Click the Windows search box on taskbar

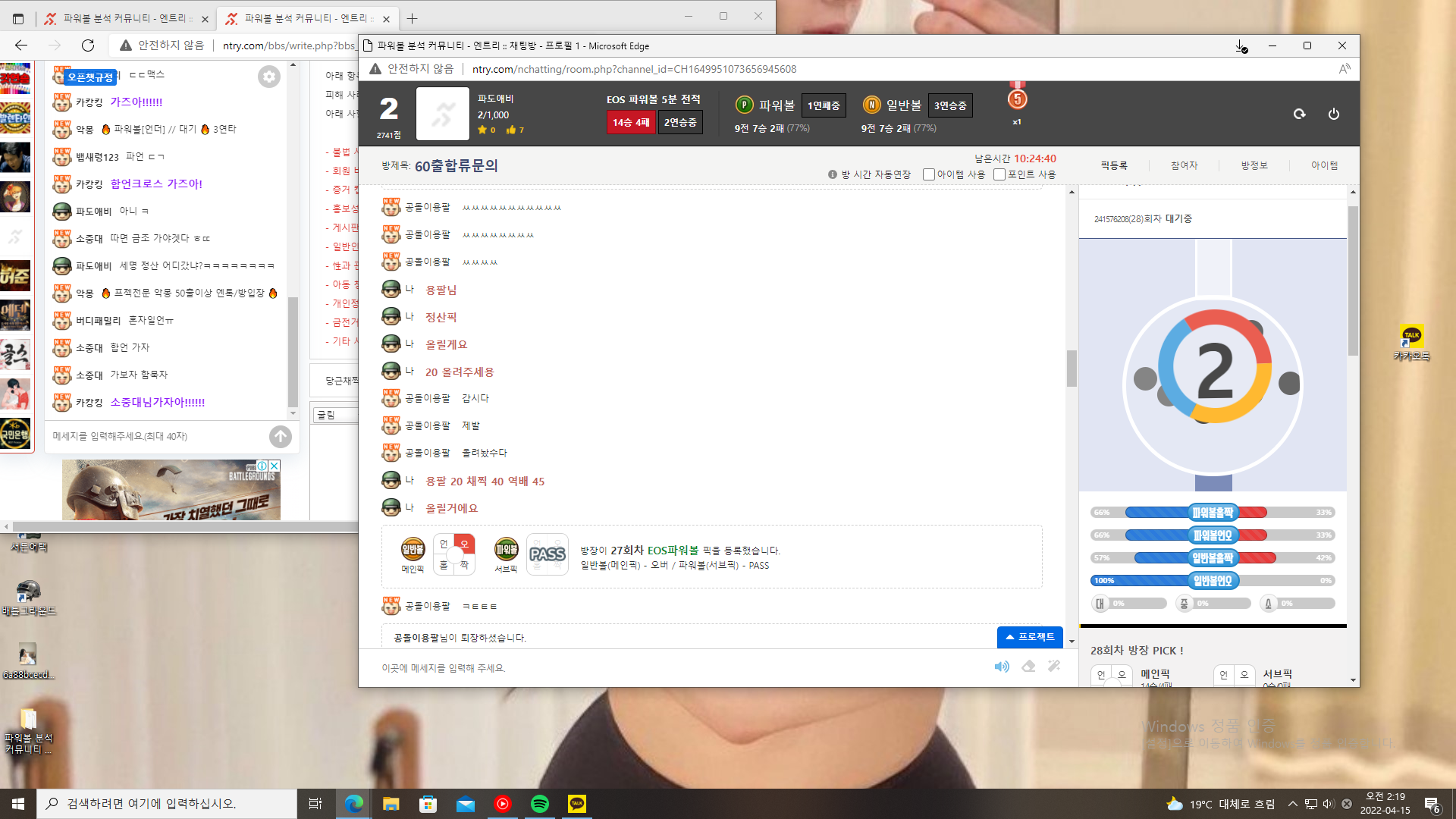[x=167, y=804]
